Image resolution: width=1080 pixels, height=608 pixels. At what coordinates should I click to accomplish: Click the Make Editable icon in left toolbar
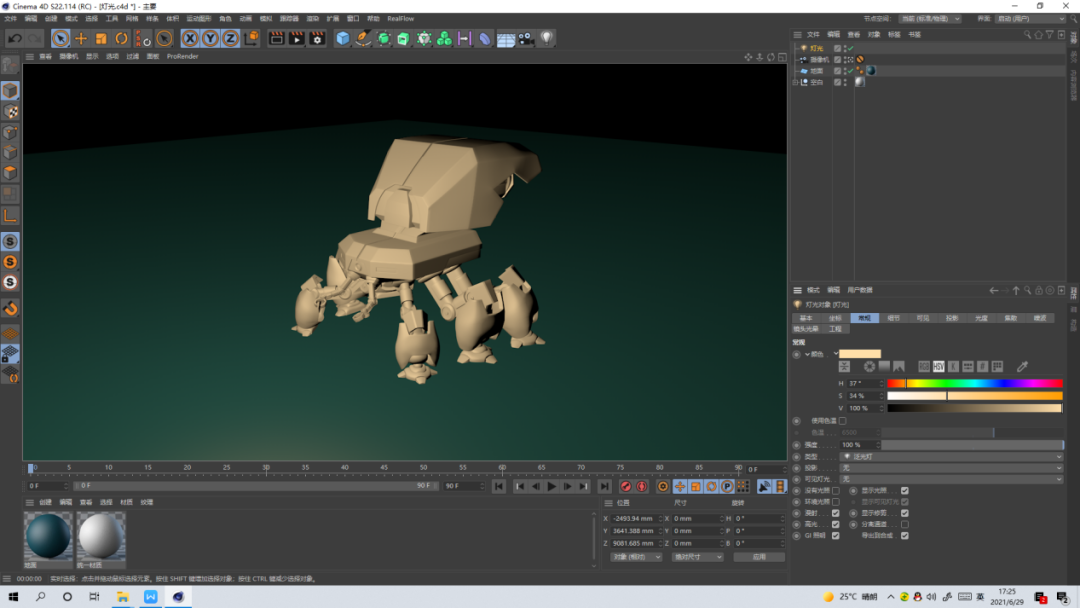[10, 66]
